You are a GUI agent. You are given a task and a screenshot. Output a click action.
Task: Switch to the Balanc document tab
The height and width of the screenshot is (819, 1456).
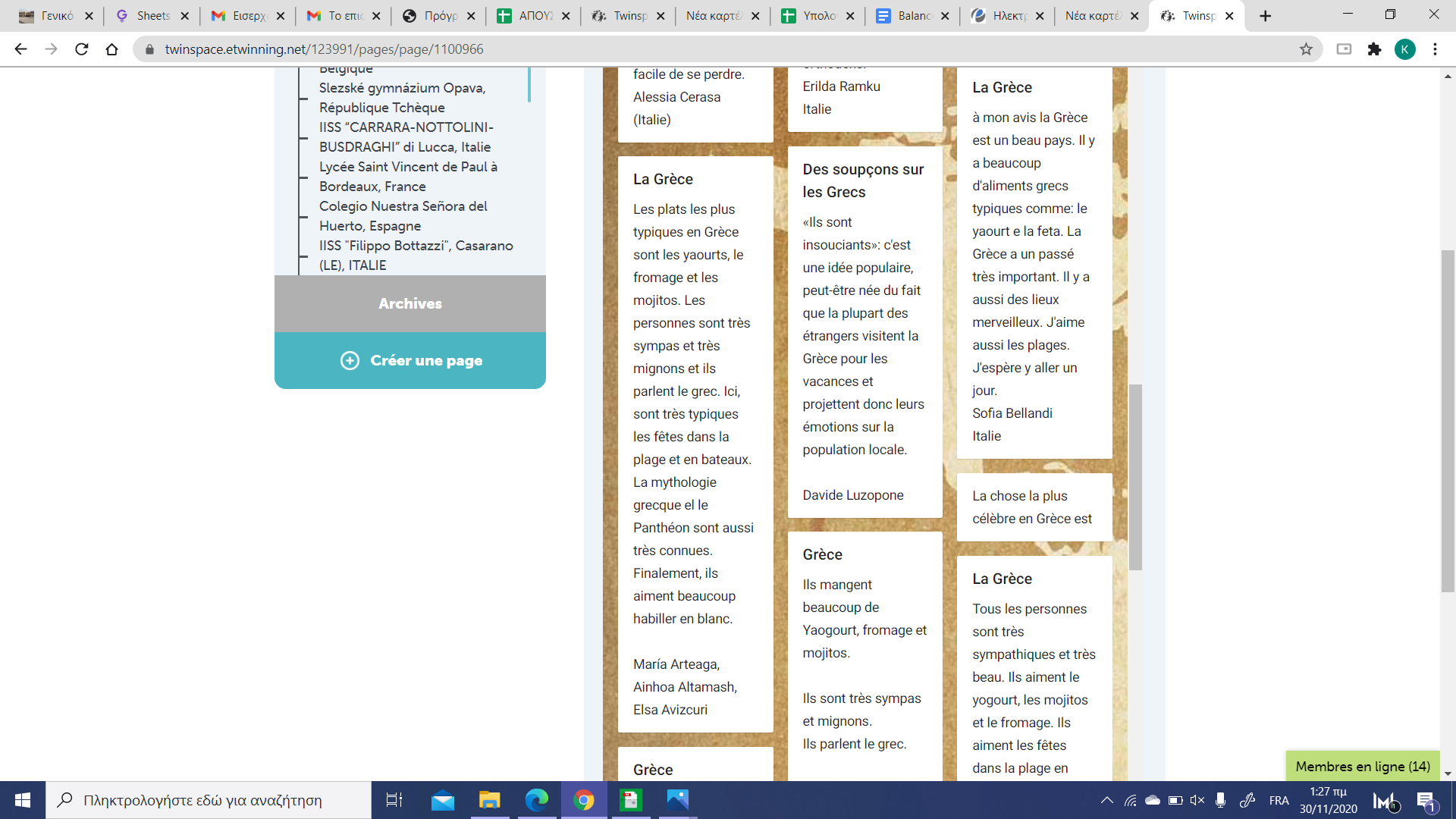pos(912,15)
